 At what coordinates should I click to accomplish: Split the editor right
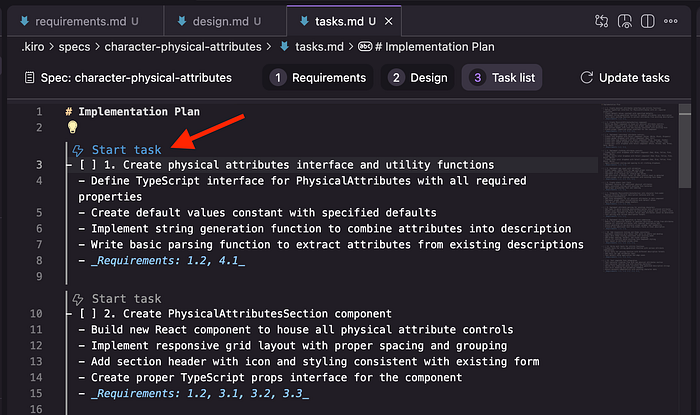coord(650,20)
